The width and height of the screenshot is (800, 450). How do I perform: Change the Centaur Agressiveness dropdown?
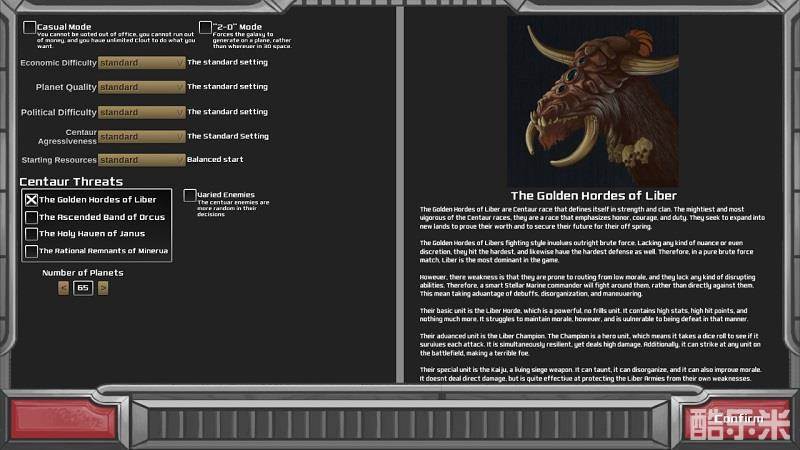click(141, 136)
